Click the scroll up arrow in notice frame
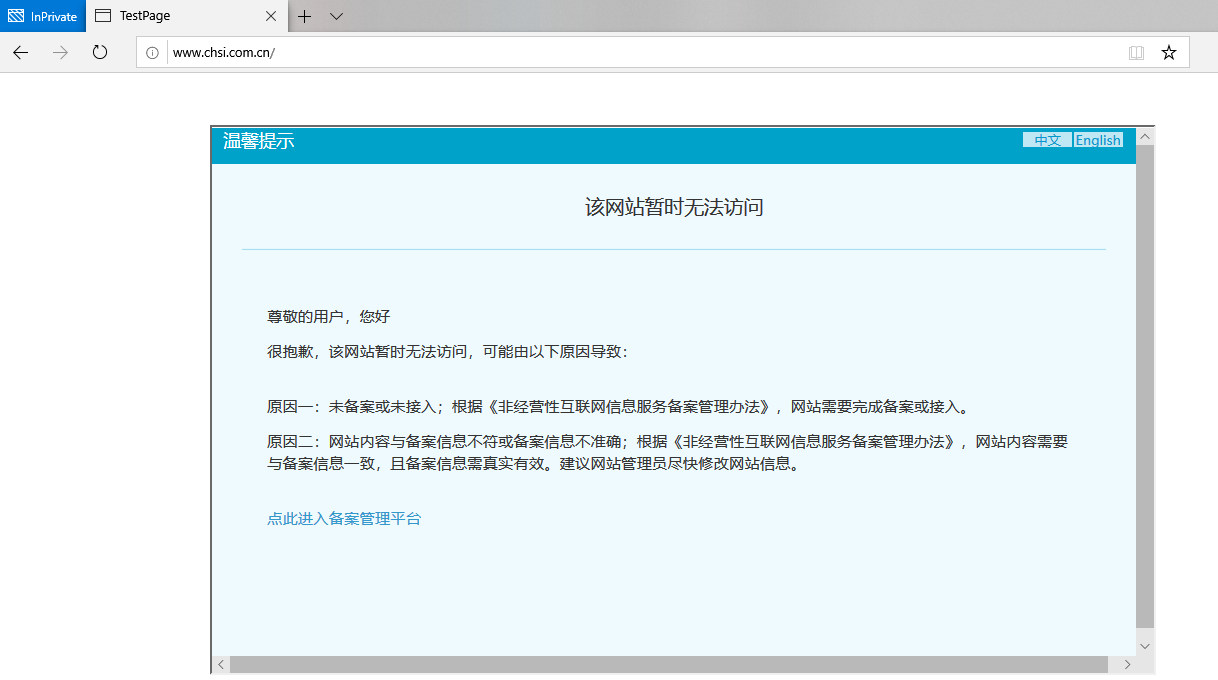 pos(1145,136)
